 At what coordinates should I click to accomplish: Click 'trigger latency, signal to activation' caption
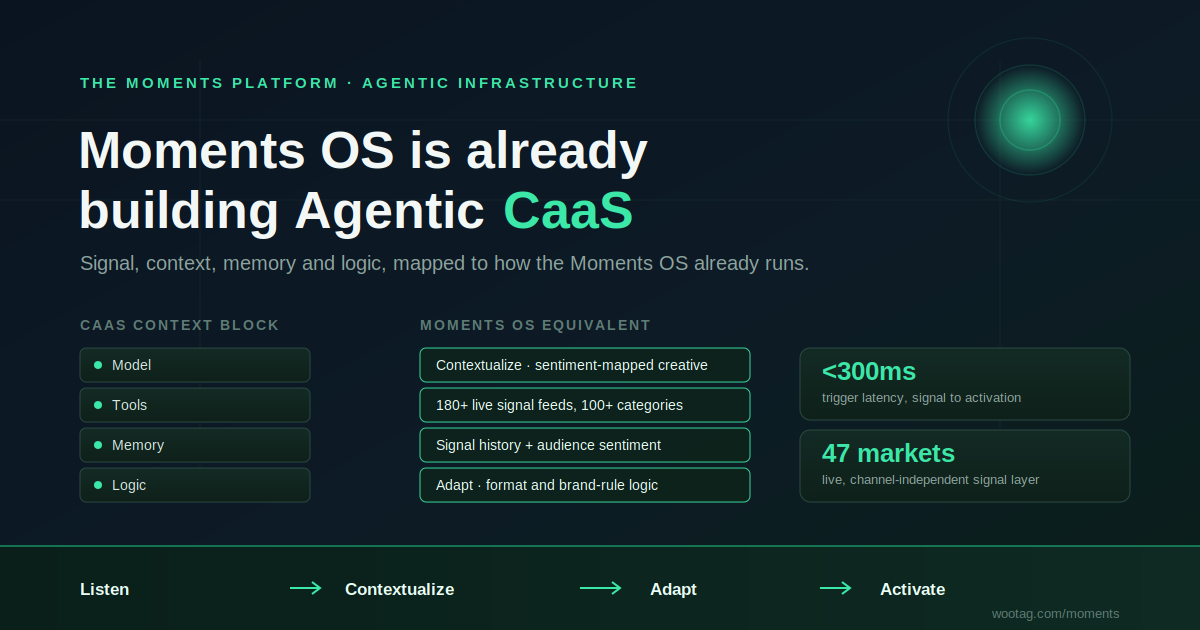pos(921,398)
